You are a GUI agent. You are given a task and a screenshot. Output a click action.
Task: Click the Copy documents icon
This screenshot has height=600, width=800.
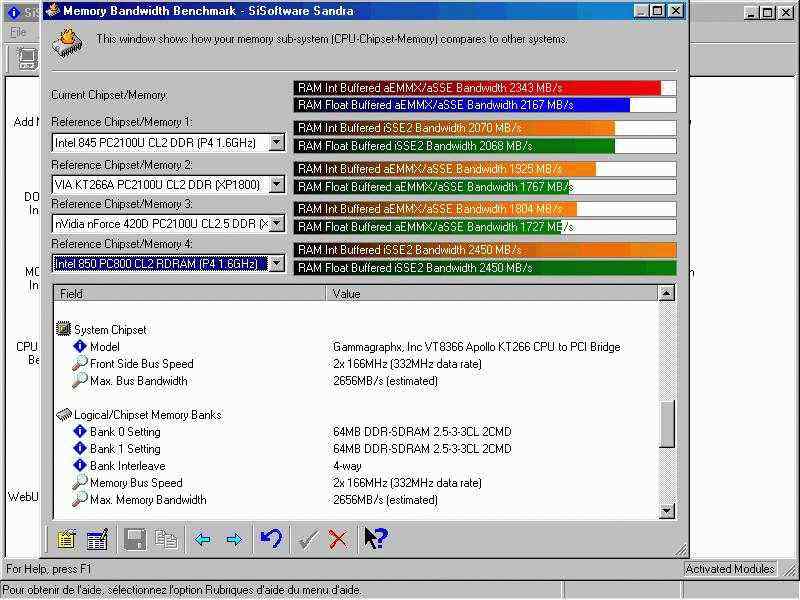point(166,539)
